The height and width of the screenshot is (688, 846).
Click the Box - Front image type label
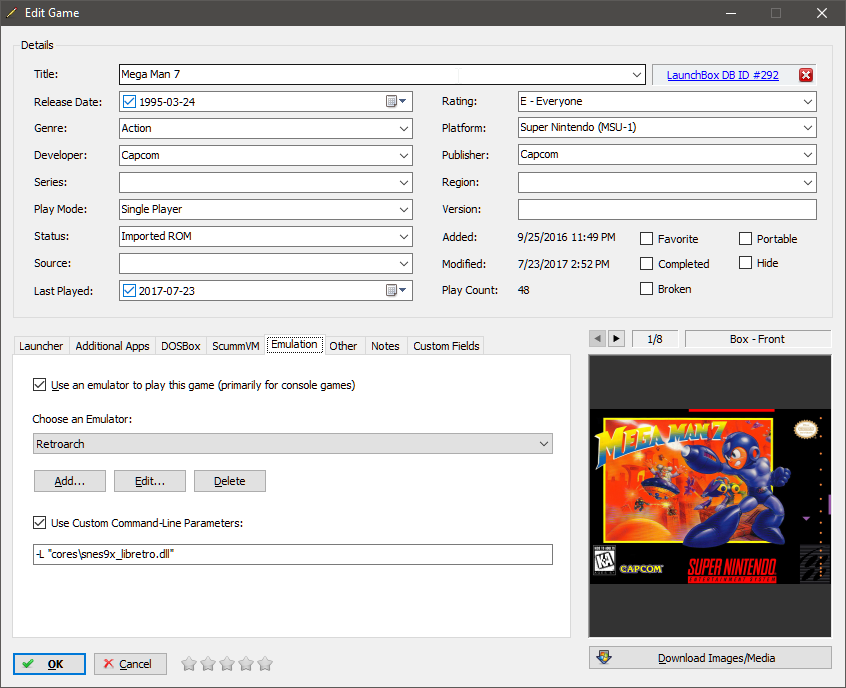tap(758, 339)
